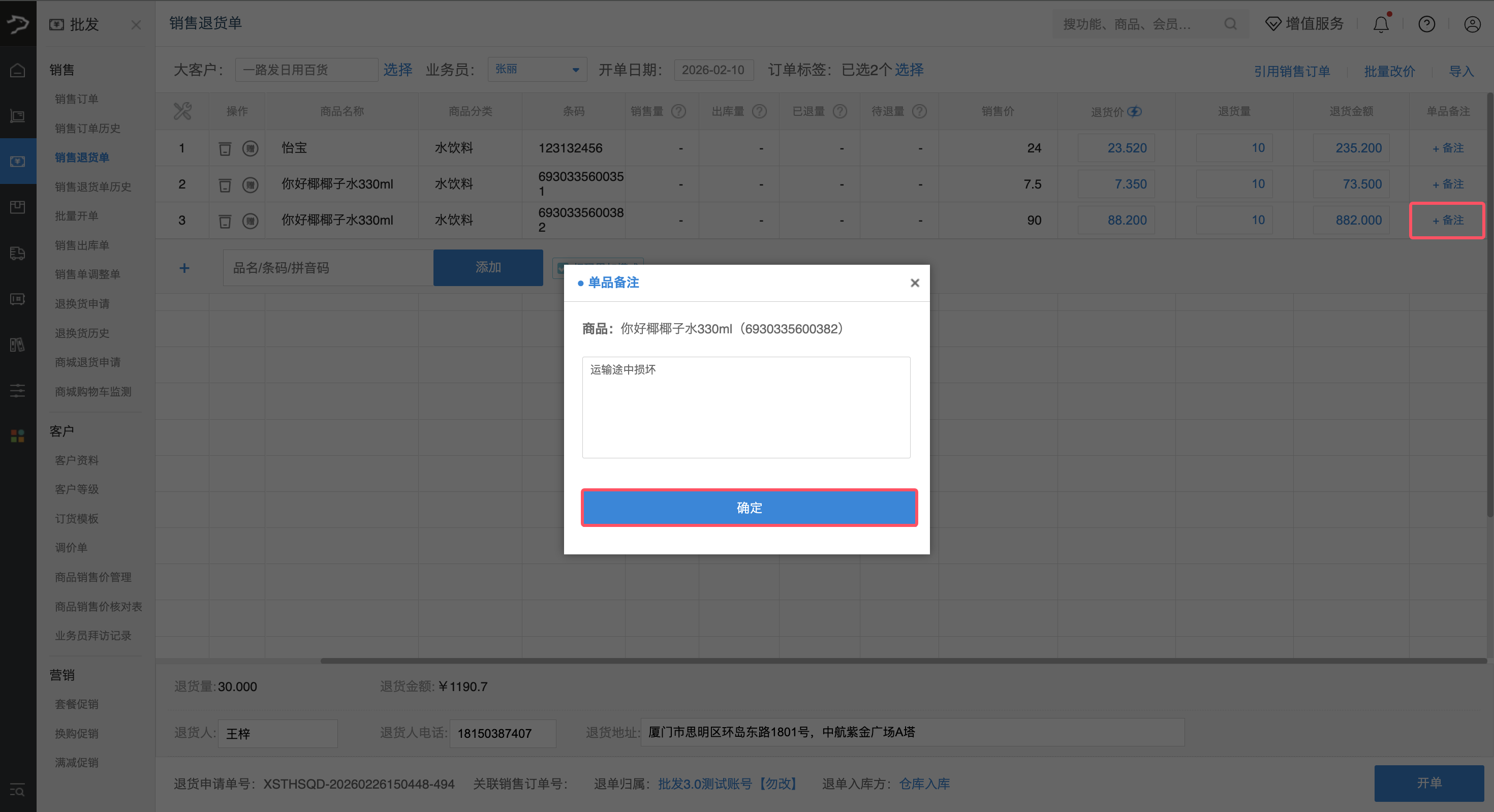Click the magnifier icon in the search bar
Image resolution: width=1494 pixels, height=812 pixels.
pyautogui.click(x=1231, y=24)
